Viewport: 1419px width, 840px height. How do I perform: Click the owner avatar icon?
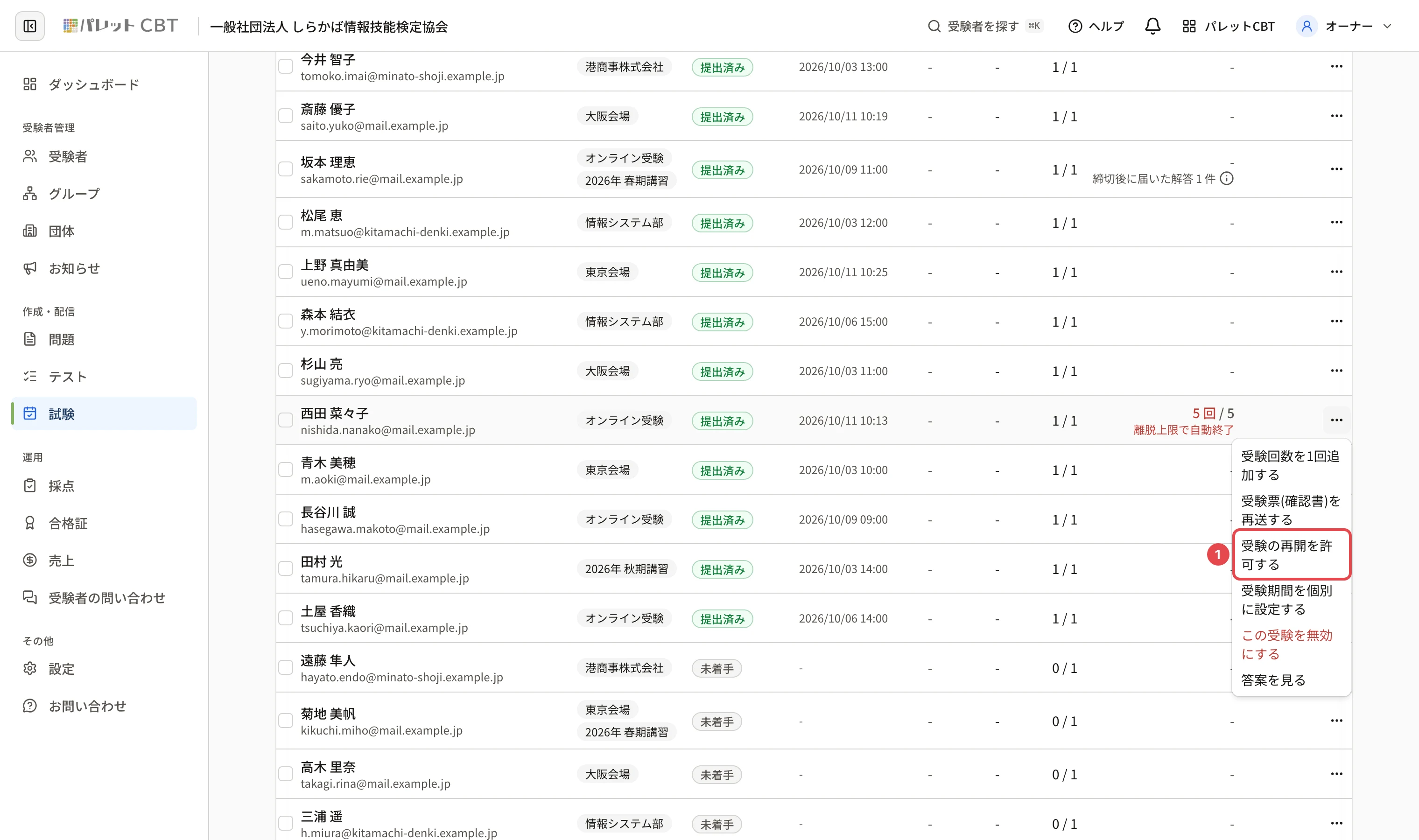pos(1307,26)
